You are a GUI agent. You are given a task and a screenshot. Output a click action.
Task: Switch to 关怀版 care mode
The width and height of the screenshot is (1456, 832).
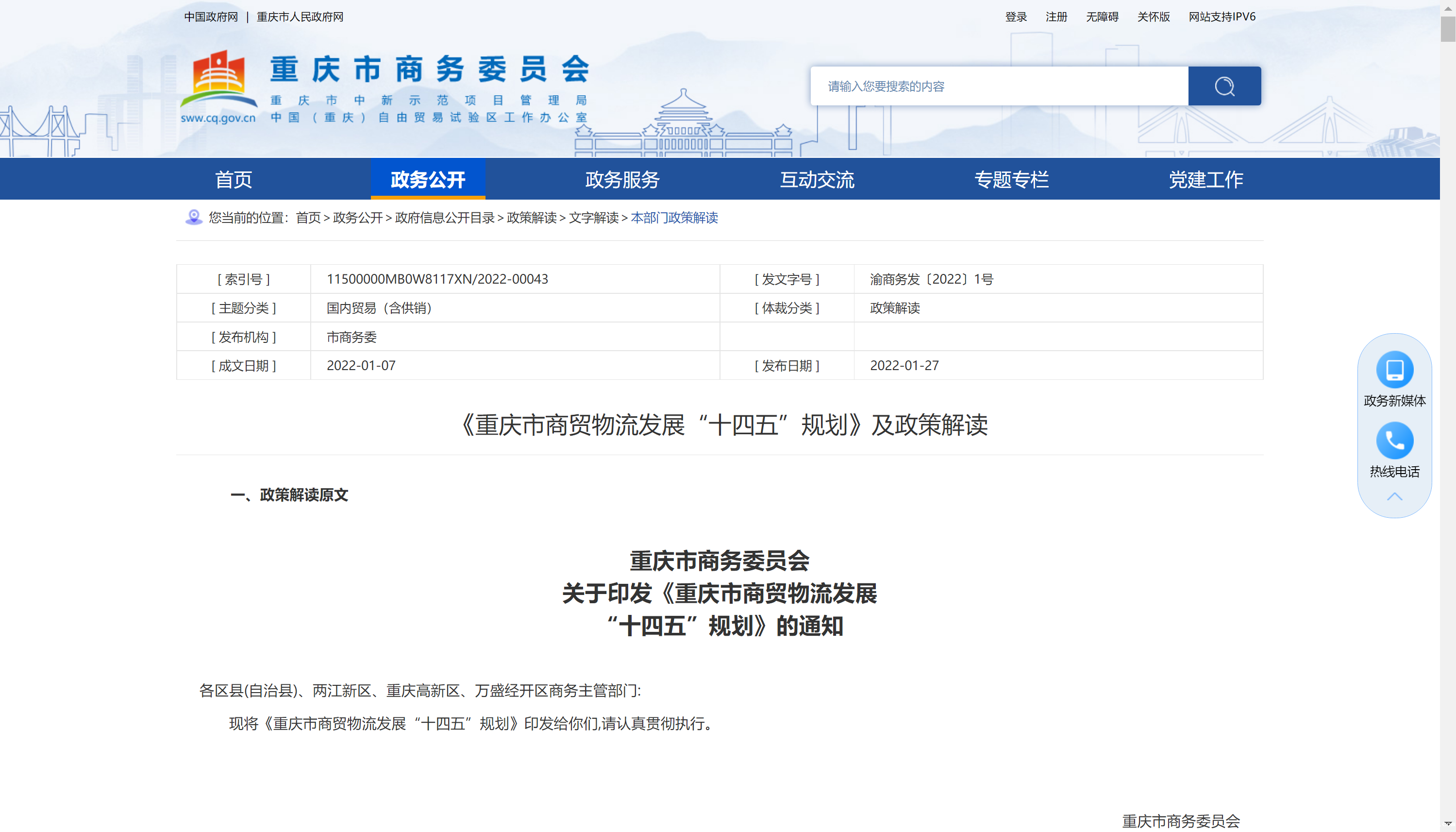click(1153, 17)
